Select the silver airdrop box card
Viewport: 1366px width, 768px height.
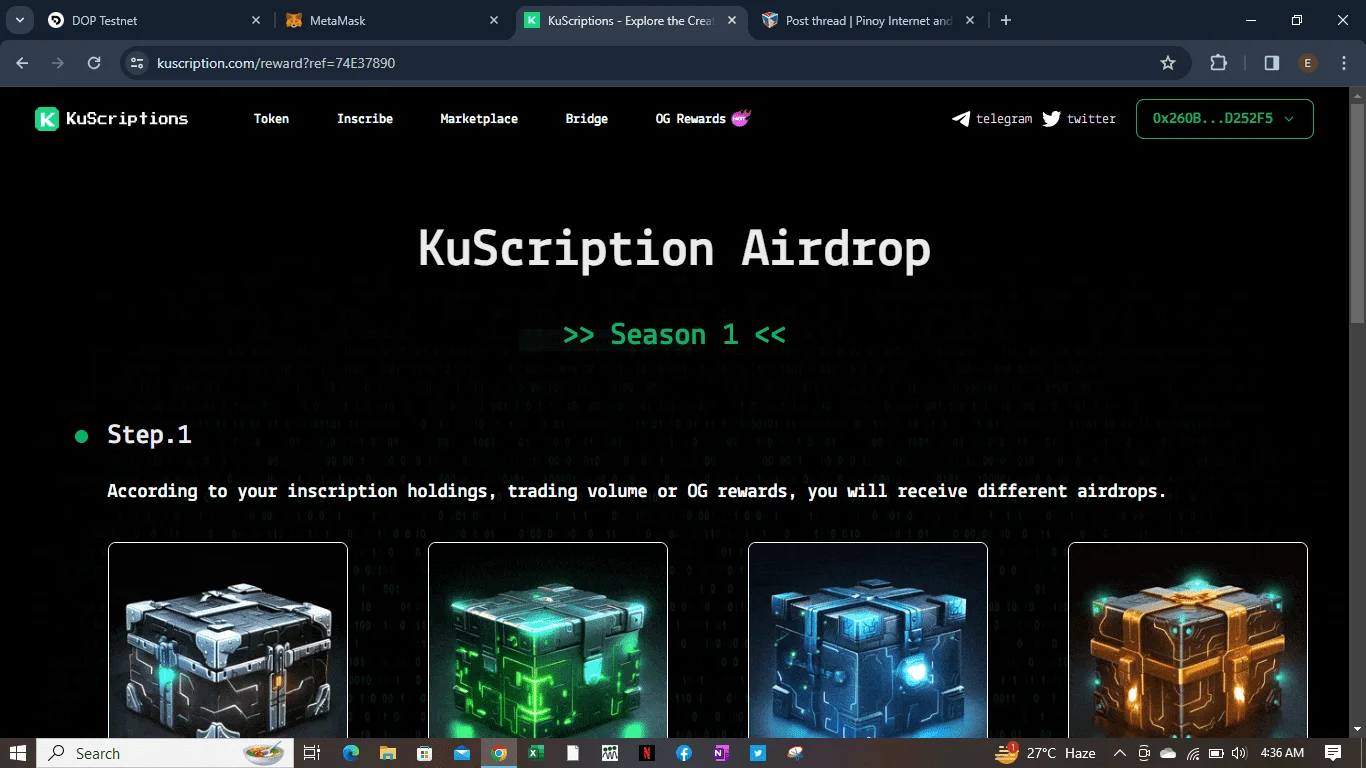point(228,640)
